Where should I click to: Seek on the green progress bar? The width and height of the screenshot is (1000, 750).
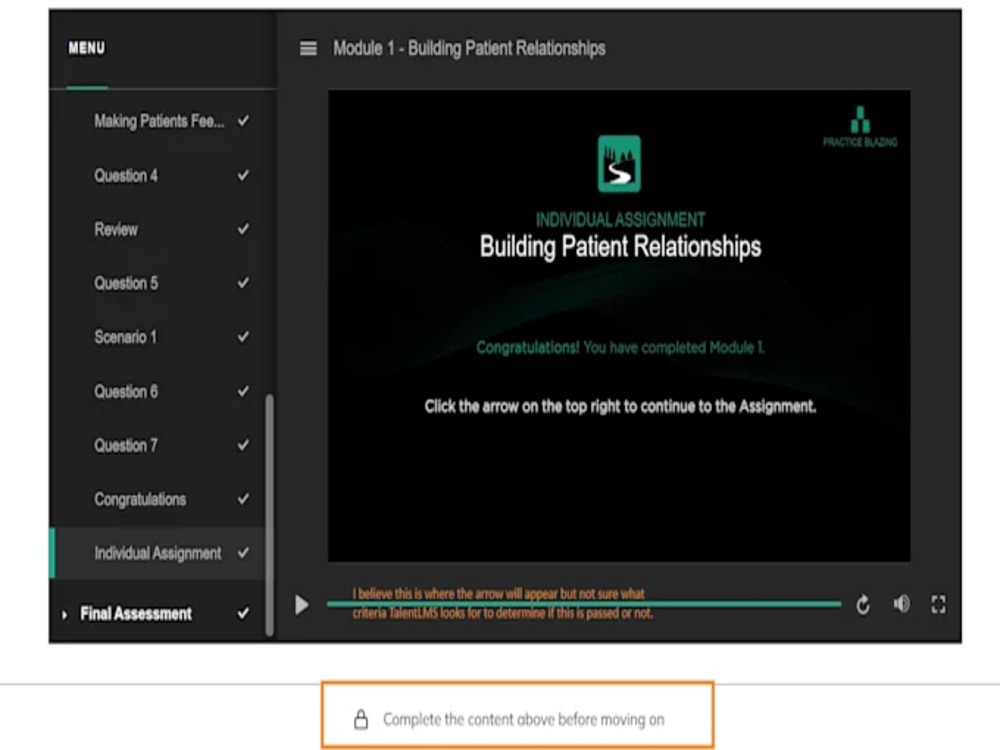point(584,603)
